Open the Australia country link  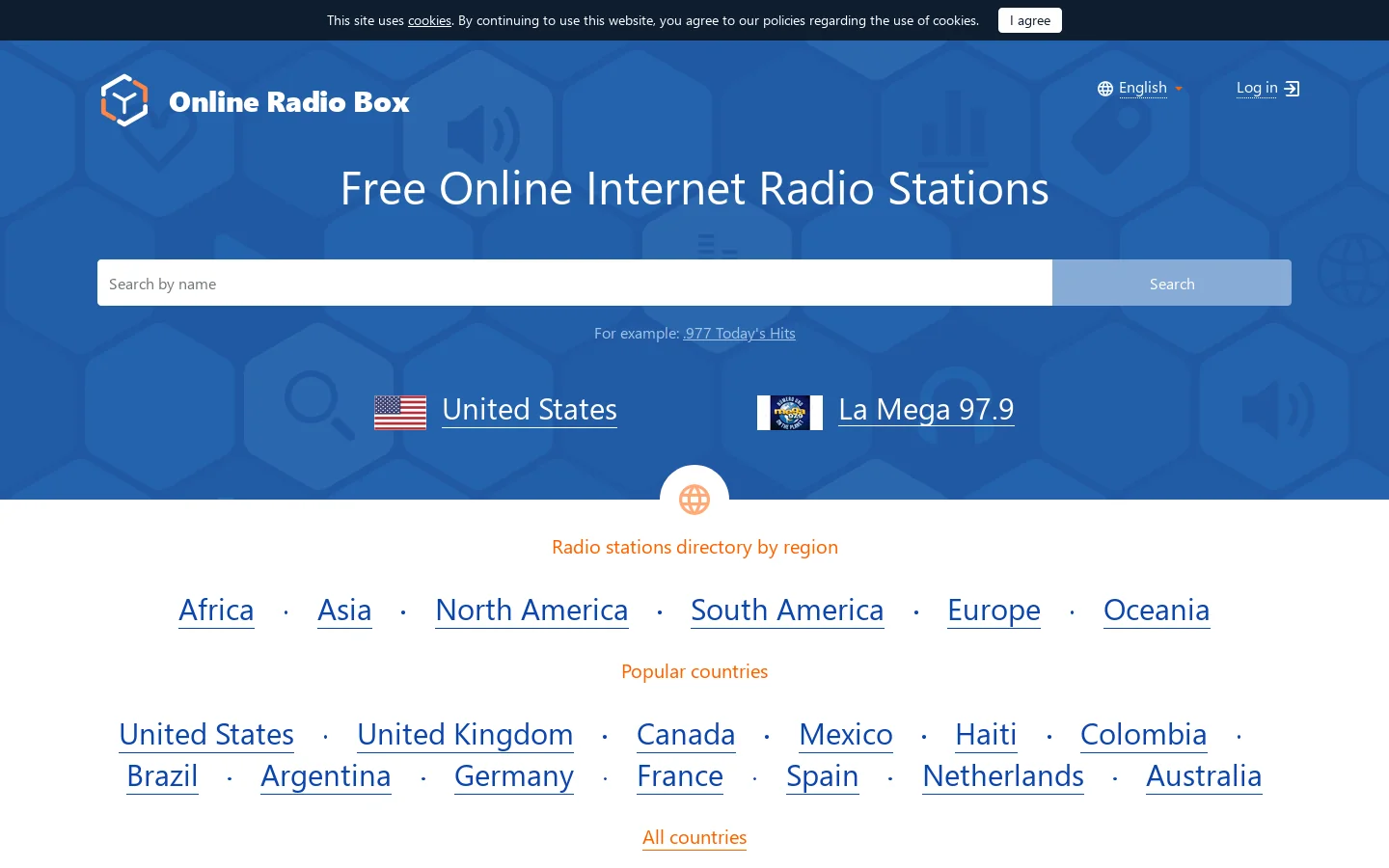coord(1204,775)
